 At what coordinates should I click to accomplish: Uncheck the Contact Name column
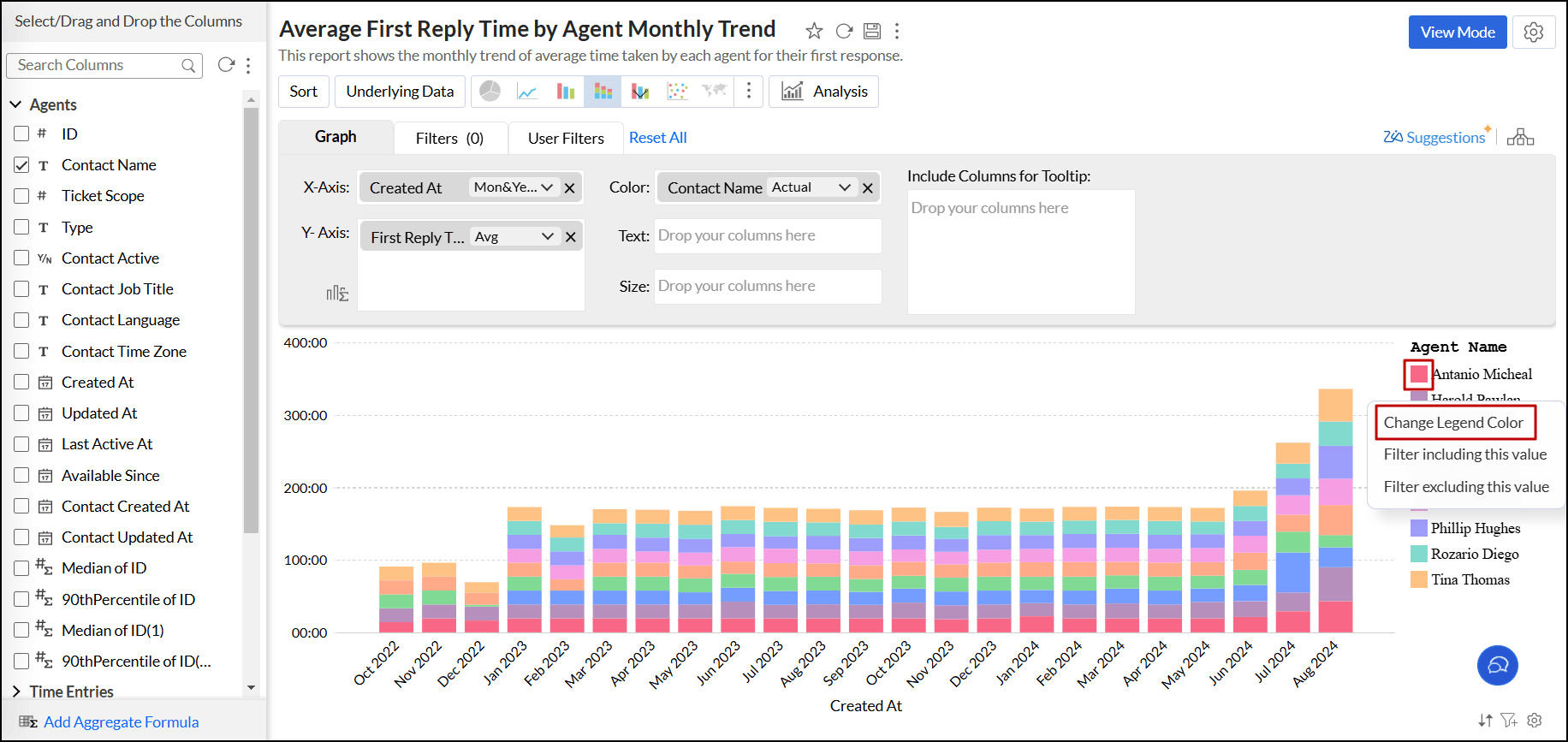pyautogui.click(x=22, y=165)
